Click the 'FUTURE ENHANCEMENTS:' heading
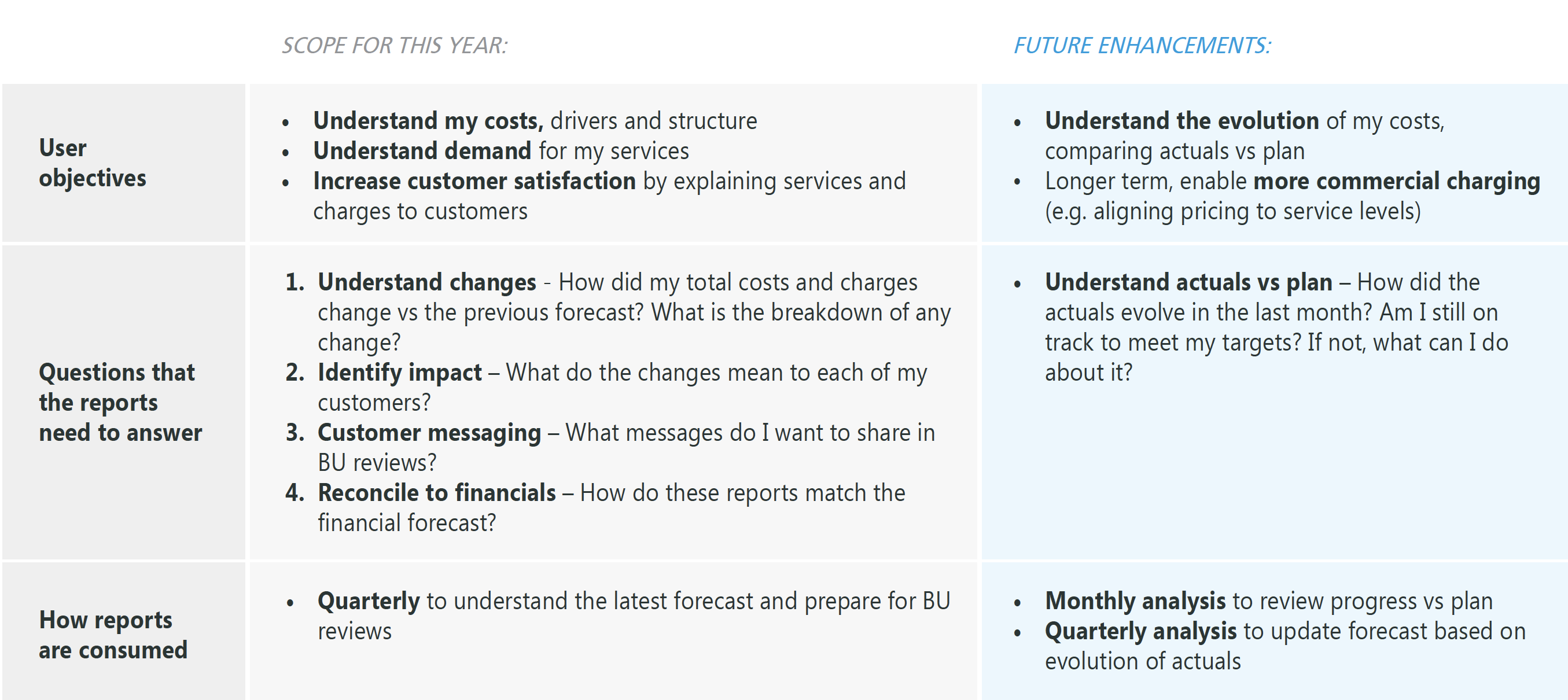The width and height of the screenshot is (1568, 700). 1142,46
